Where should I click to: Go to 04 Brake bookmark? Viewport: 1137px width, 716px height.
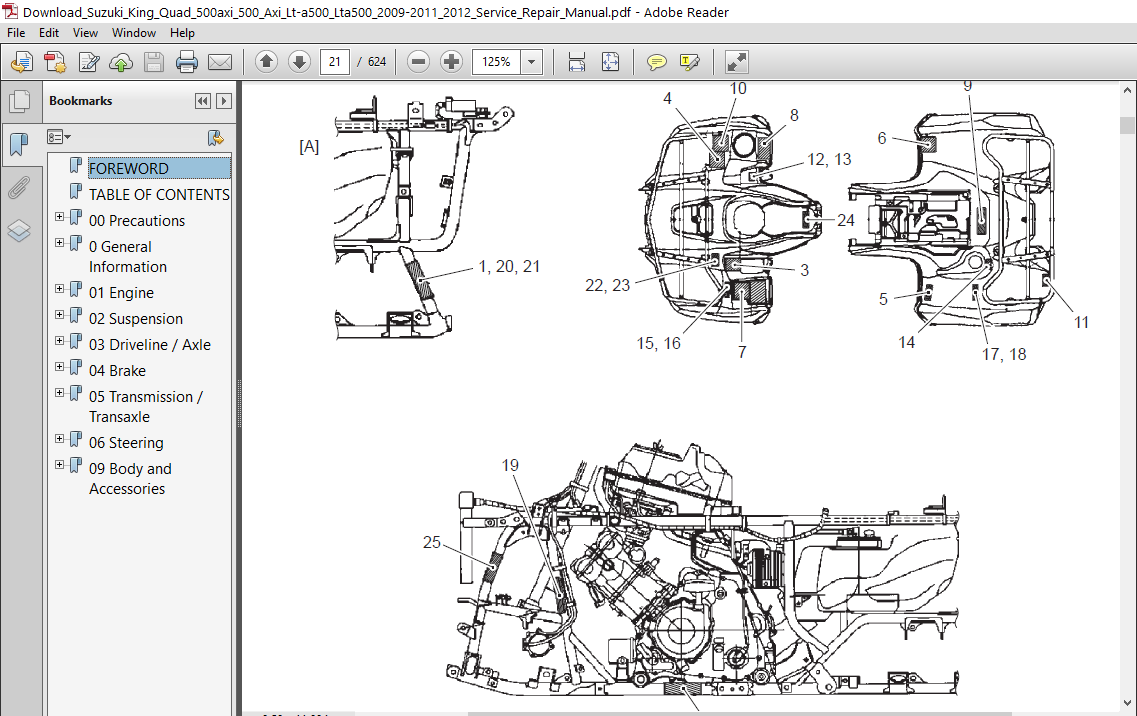[117, 371]
